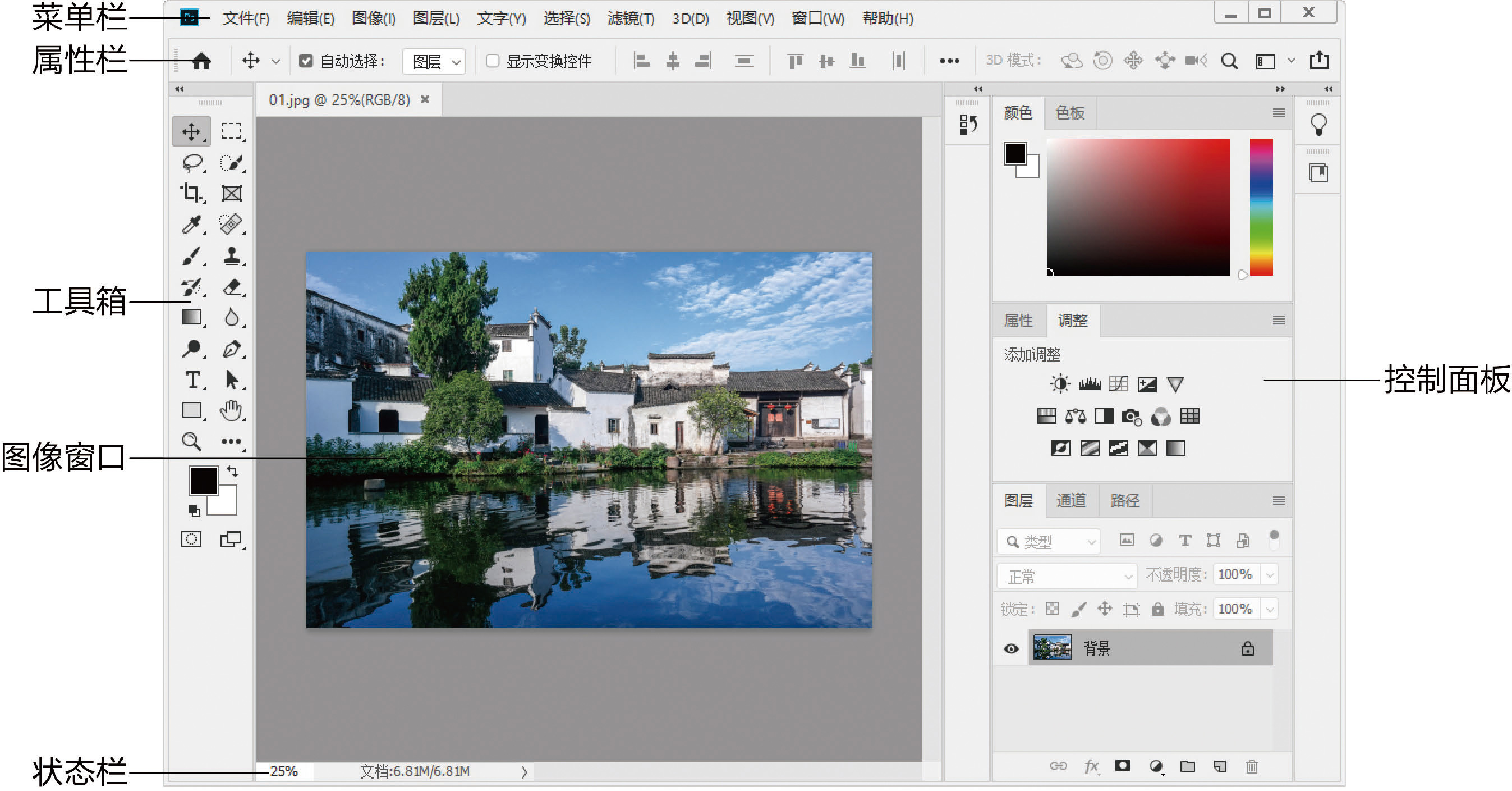The height and width of the screenshot is (791, 1512).
Task: Open the 文件(F) menu
Action: 246,19
